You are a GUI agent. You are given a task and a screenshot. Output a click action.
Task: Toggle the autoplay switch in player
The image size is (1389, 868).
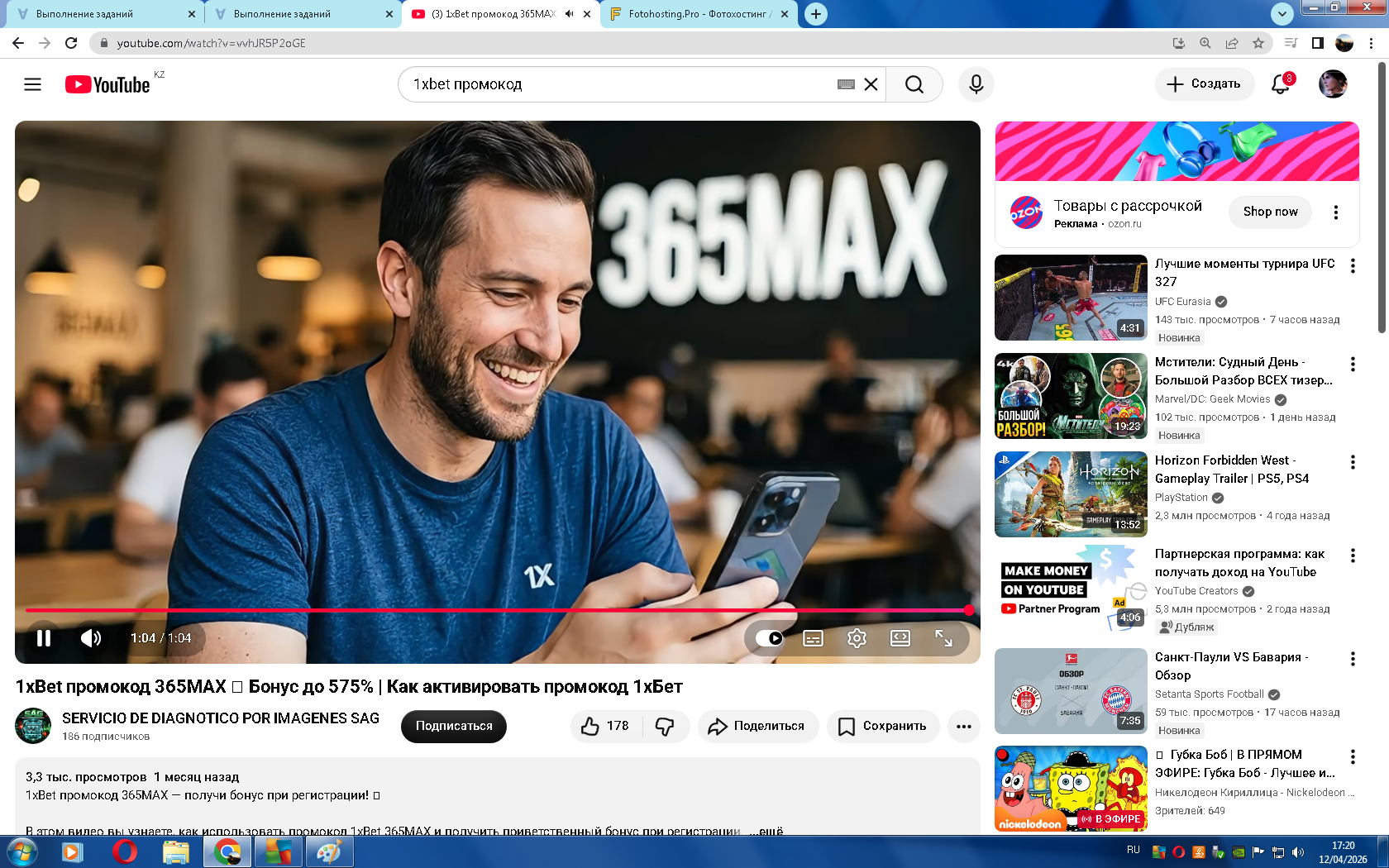coord(770,638)
